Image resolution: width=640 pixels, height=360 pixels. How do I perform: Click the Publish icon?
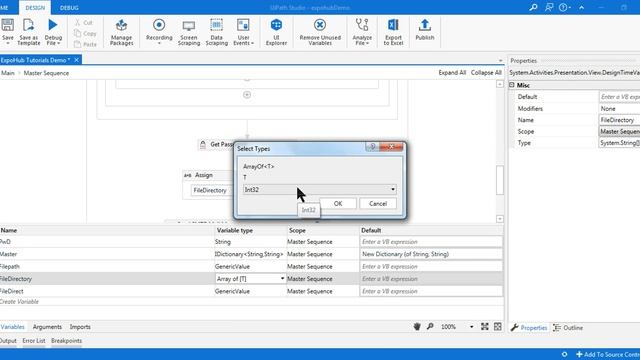(424, 29)
